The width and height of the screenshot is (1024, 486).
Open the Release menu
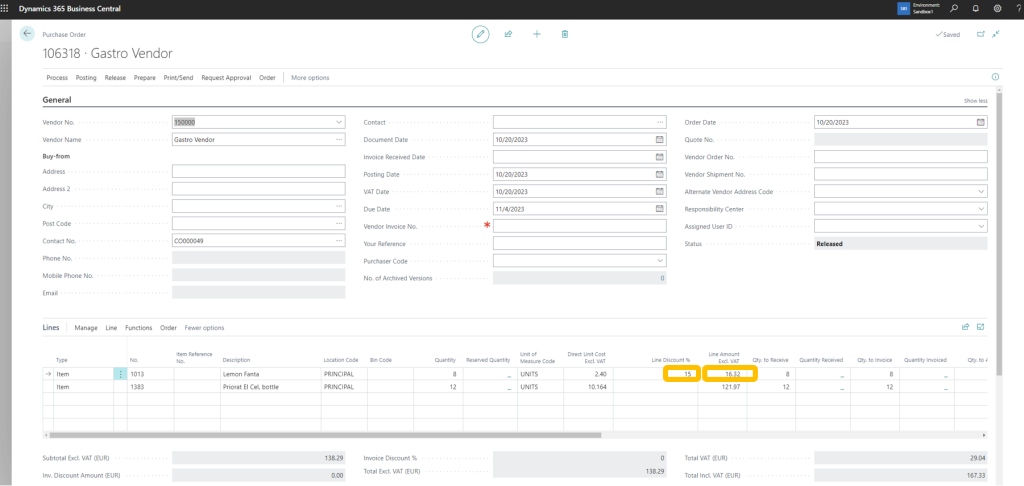coord(115,78)
